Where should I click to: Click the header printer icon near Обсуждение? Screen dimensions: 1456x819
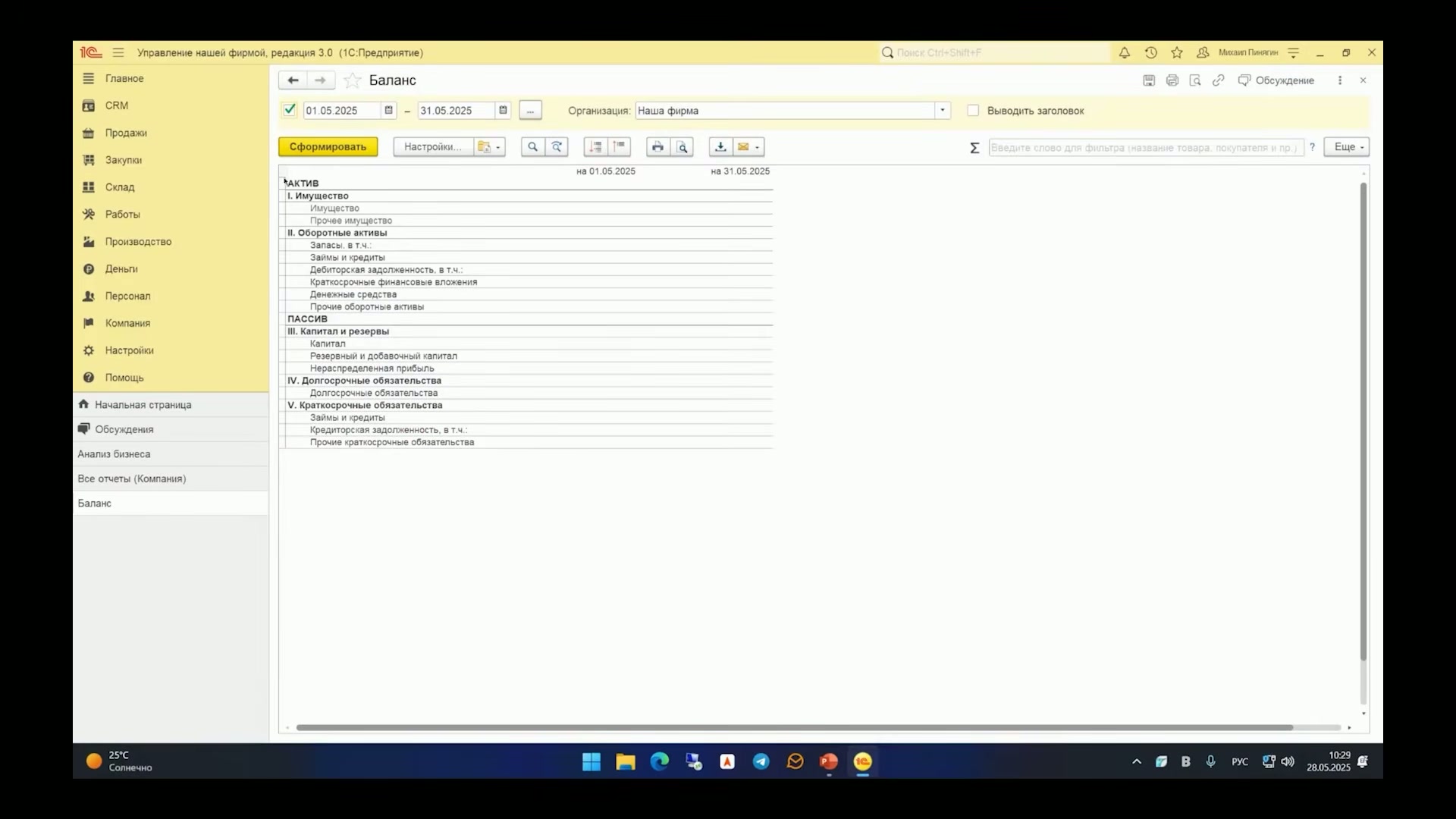(x=1172, y=80)
